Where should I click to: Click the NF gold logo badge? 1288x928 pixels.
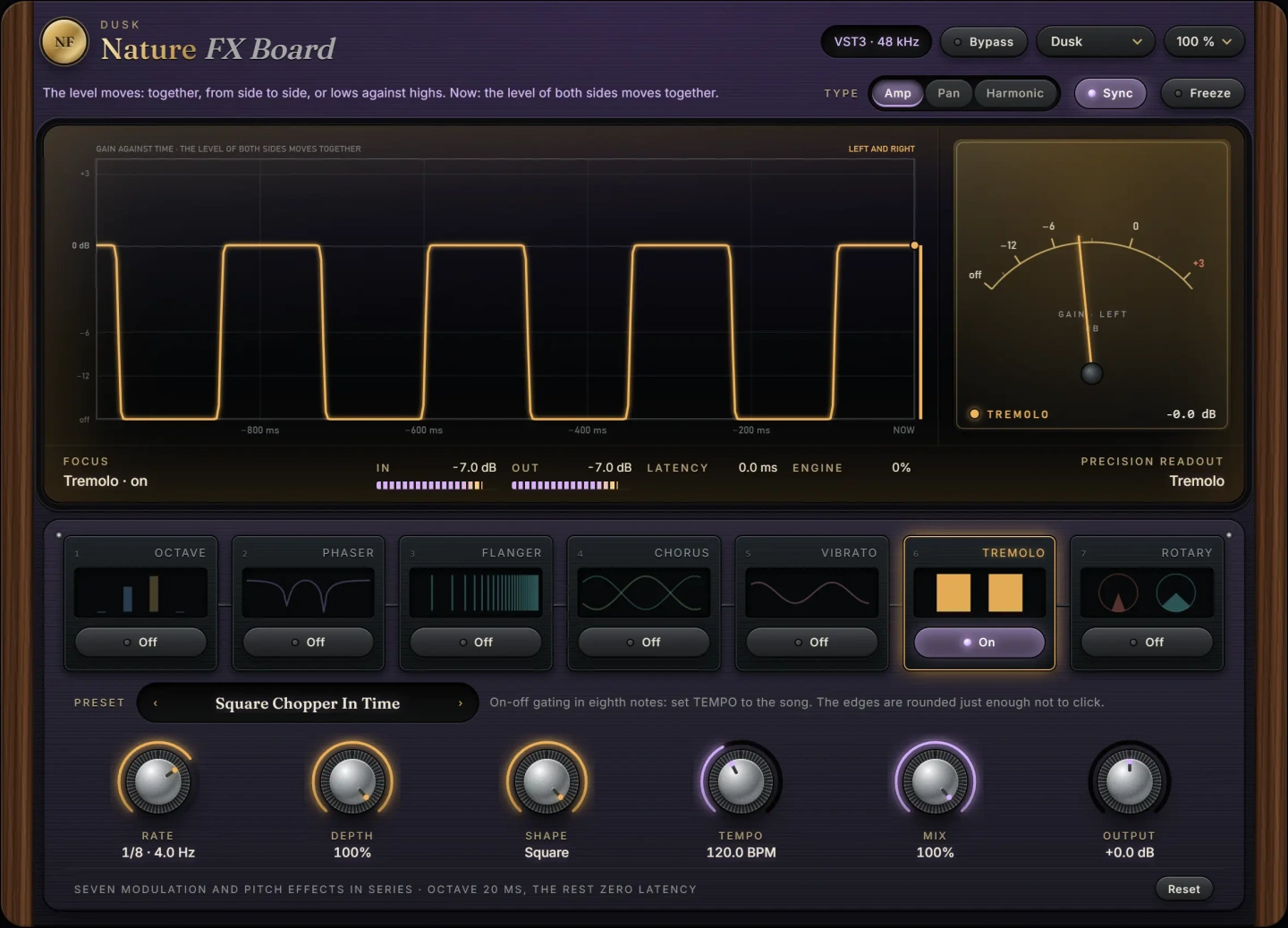tap(64, 42)
